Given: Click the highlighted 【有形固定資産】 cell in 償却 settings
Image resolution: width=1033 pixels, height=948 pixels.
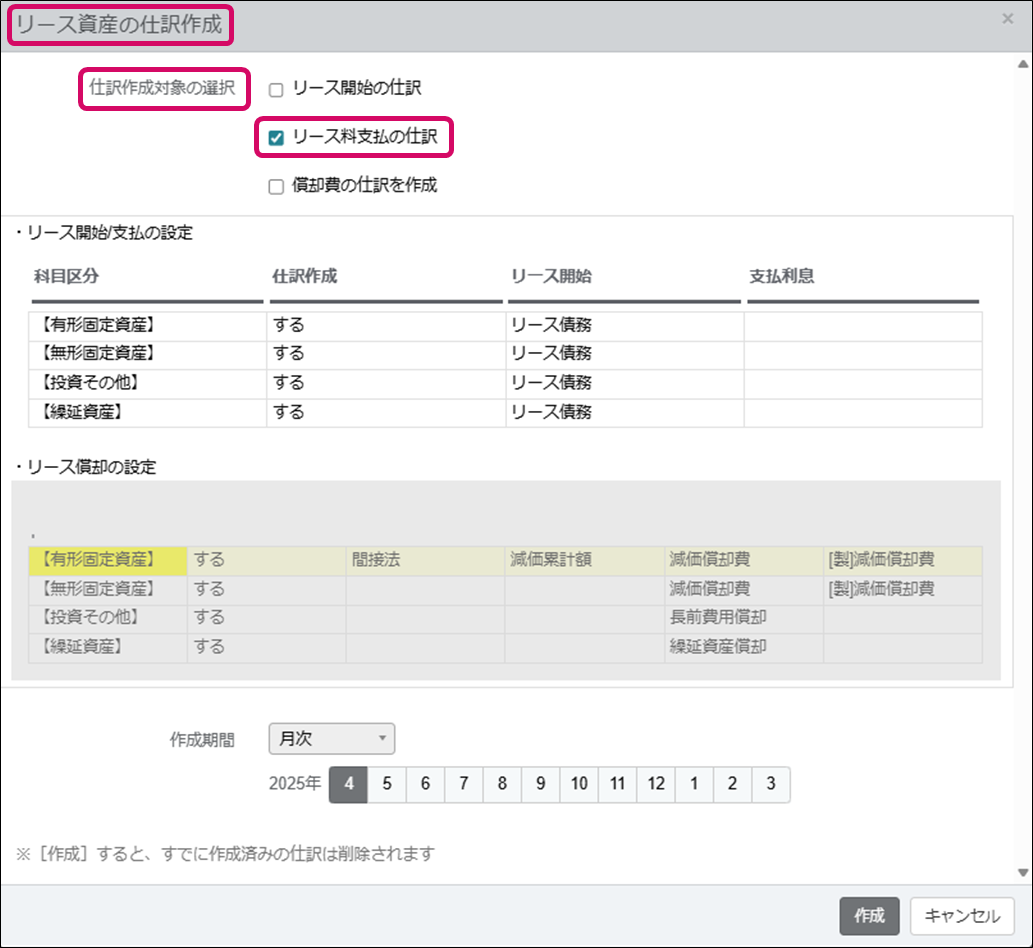Looking at the screenshot, I should pyautogui.click(x=109, y=560).
